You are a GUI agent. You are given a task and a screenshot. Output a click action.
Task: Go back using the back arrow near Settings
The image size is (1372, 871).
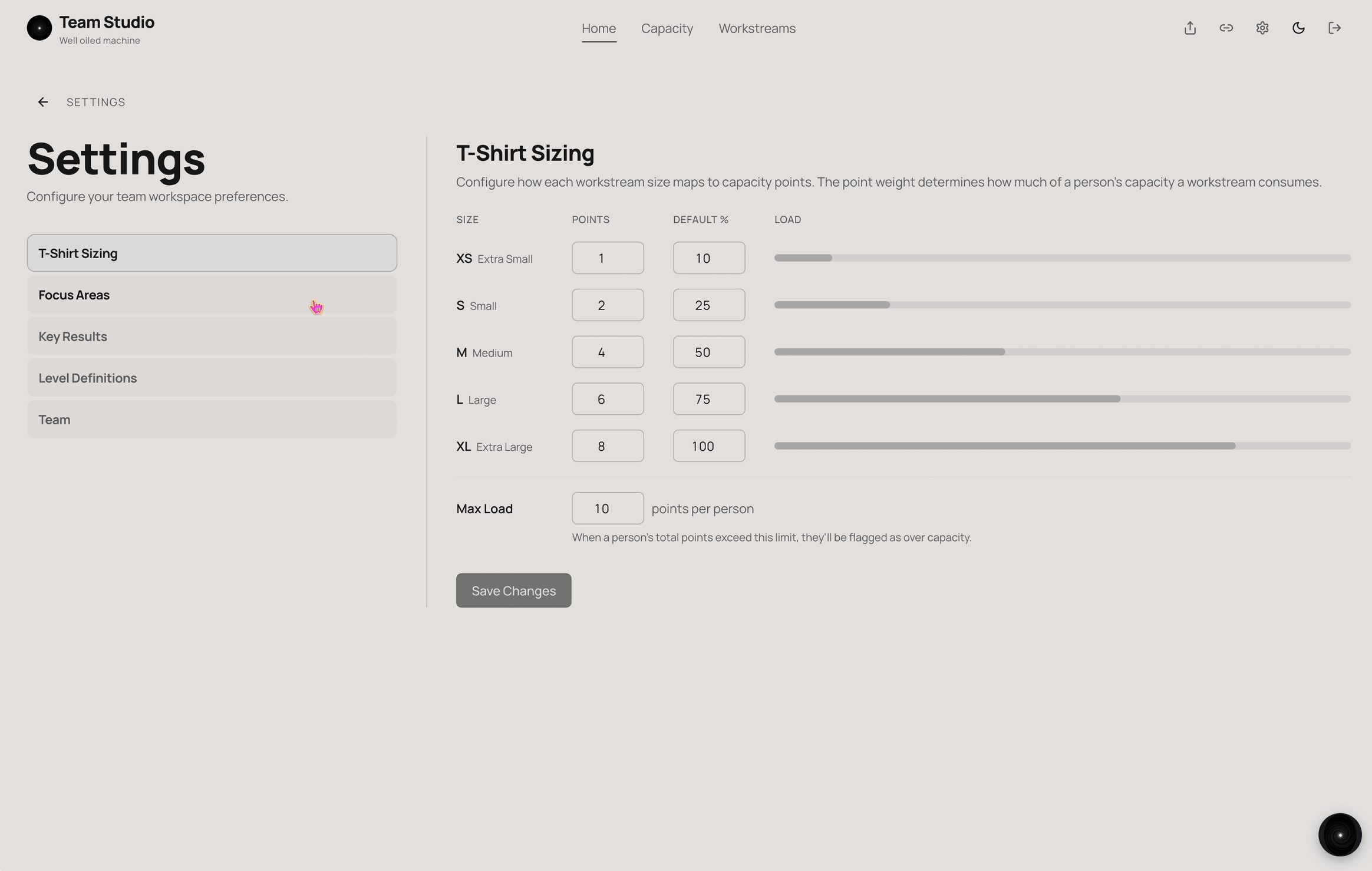(x=42, y=101)
